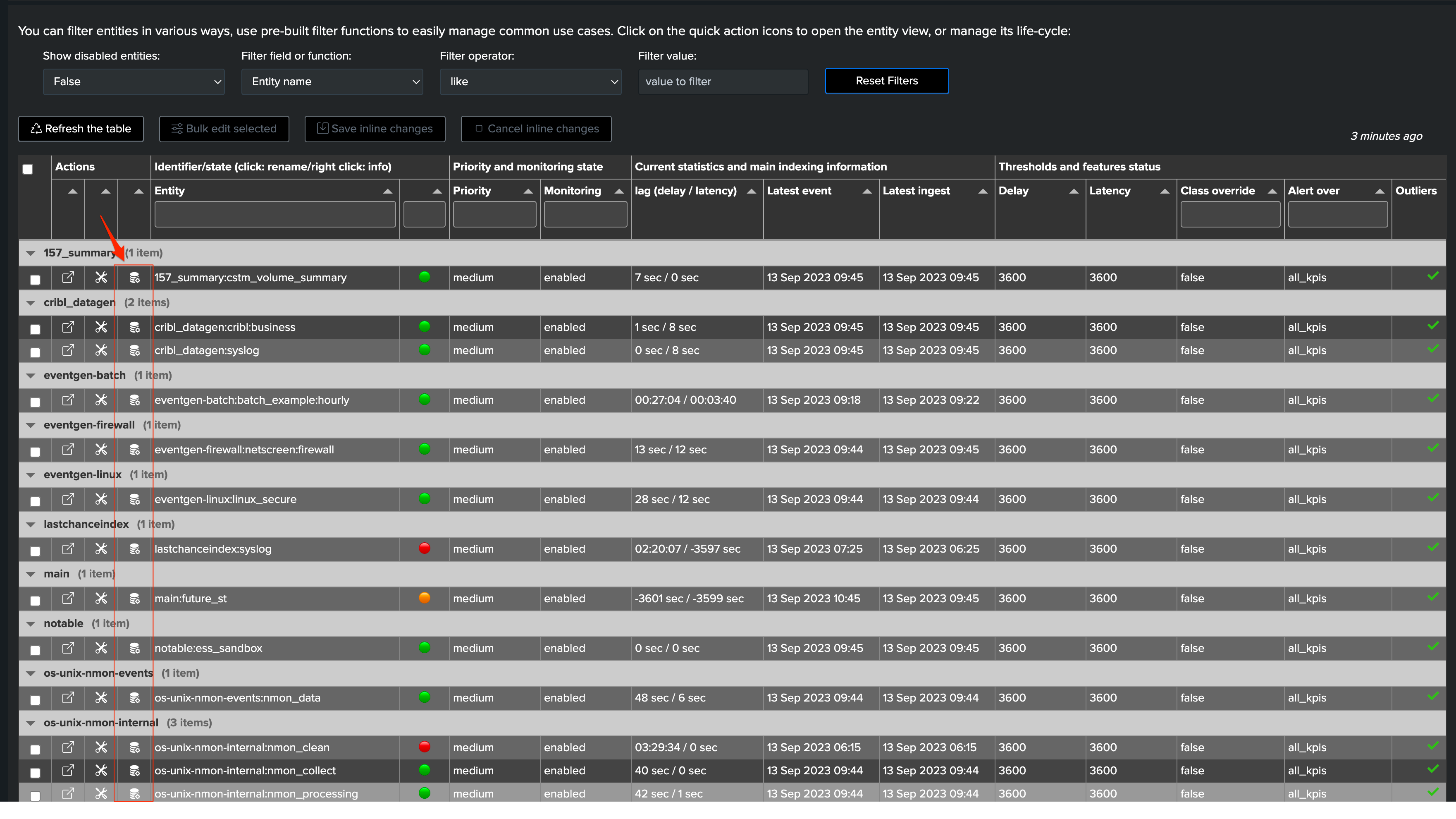This screenshot has width=1456, height=819.
Task: Click Reset Filters button
Action: pos(886,81)
